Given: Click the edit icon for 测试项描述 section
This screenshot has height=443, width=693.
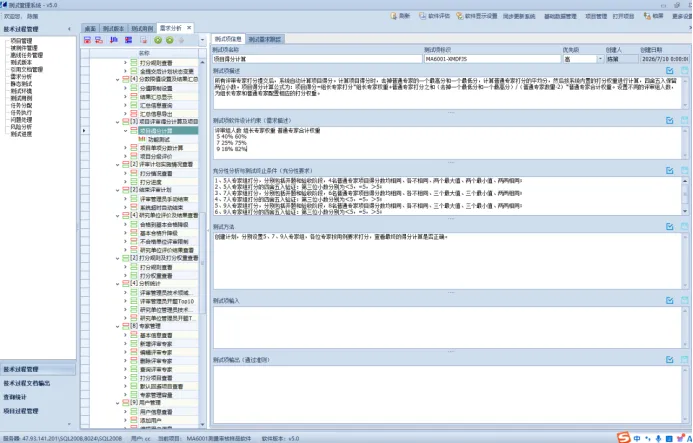Looking at the screenshot, I should (670, 70).
